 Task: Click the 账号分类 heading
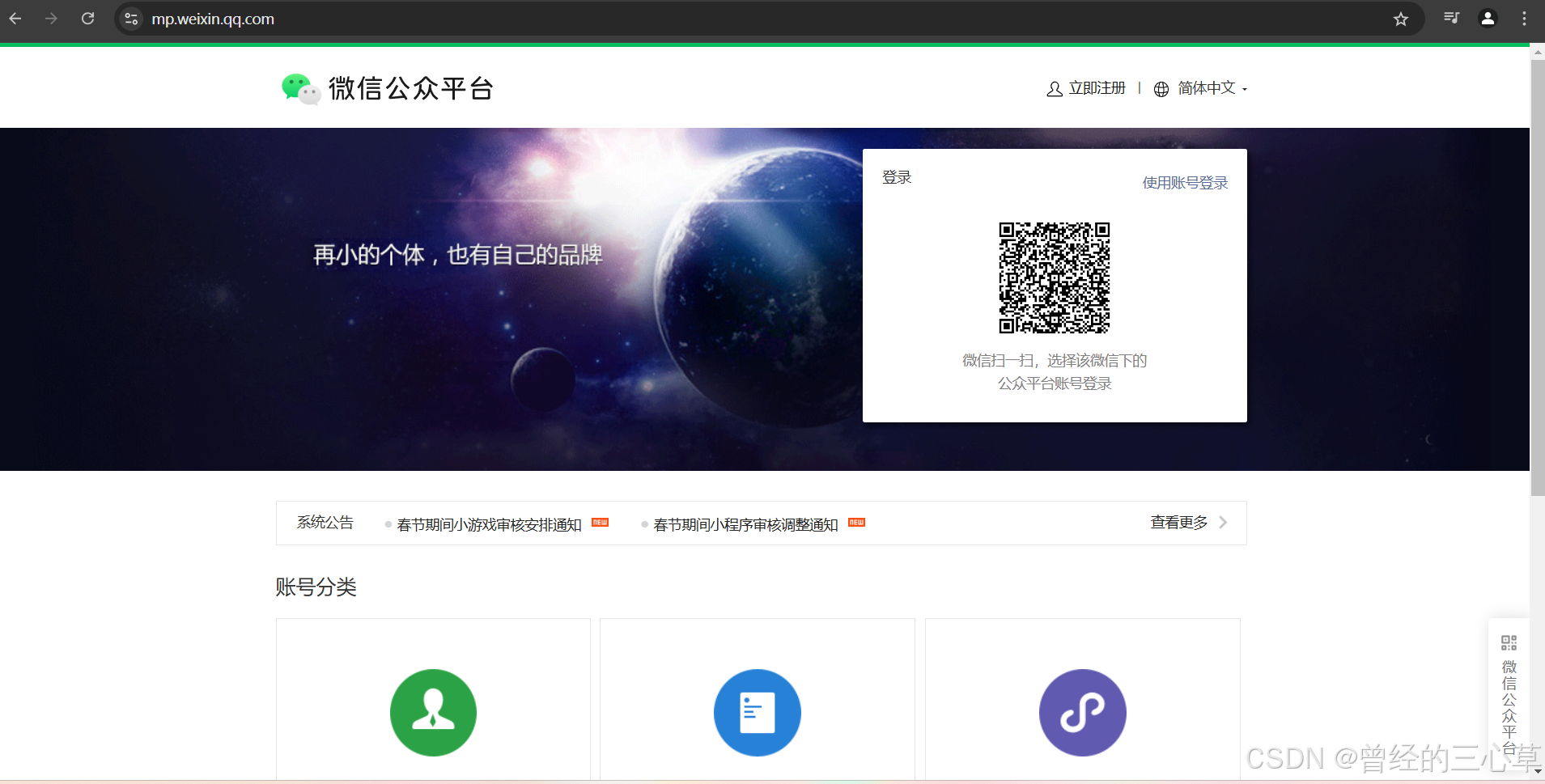click(316, 587)
